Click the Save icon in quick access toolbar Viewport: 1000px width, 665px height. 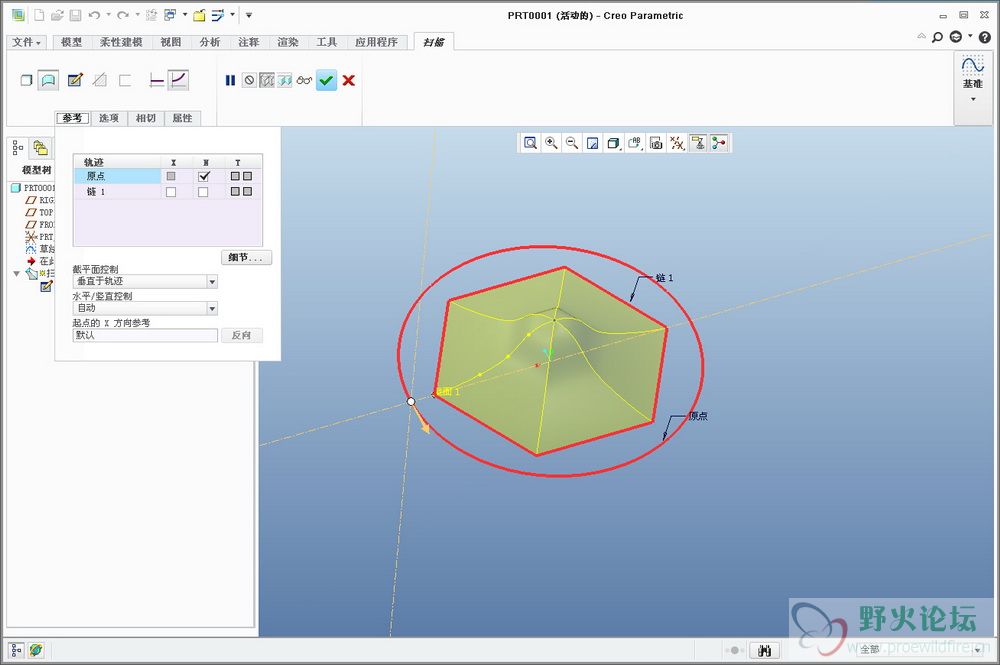coord(75,15)
